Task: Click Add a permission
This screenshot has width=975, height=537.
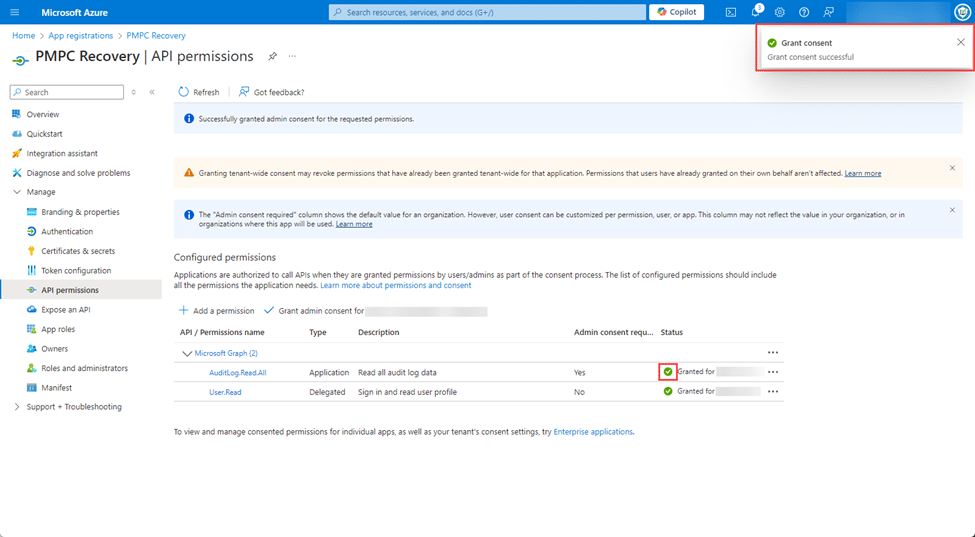Action: pos(216,311)
